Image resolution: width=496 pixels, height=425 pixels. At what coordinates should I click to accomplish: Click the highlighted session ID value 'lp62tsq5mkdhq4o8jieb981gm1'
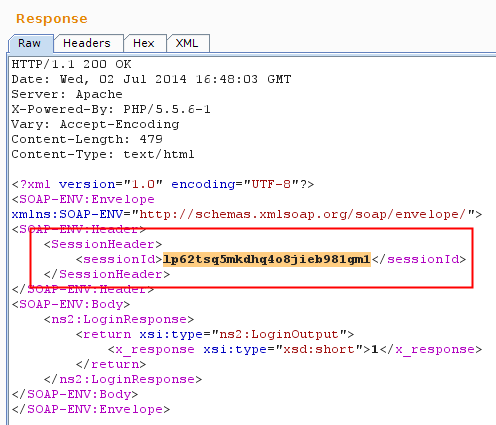(x=267, y=259)
